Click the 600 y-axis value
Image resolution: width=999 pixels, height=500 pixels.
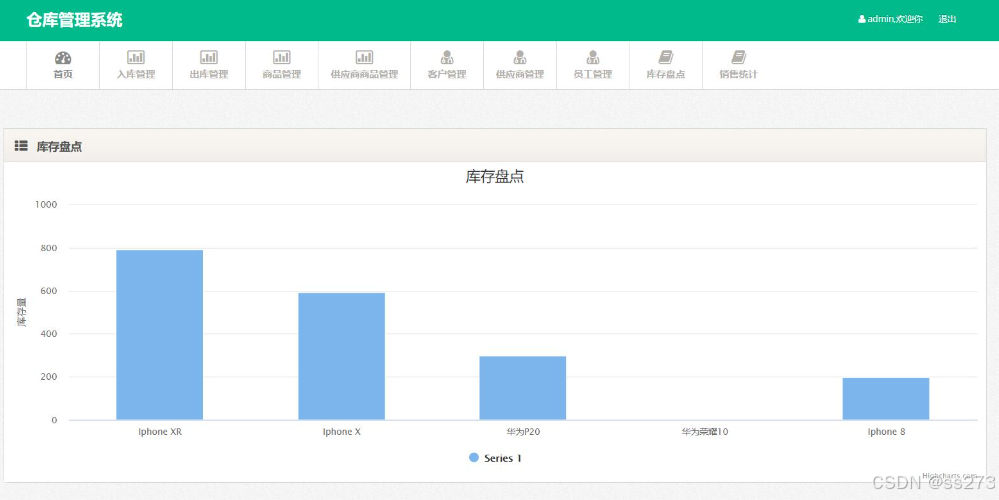[x=49, y=291]
